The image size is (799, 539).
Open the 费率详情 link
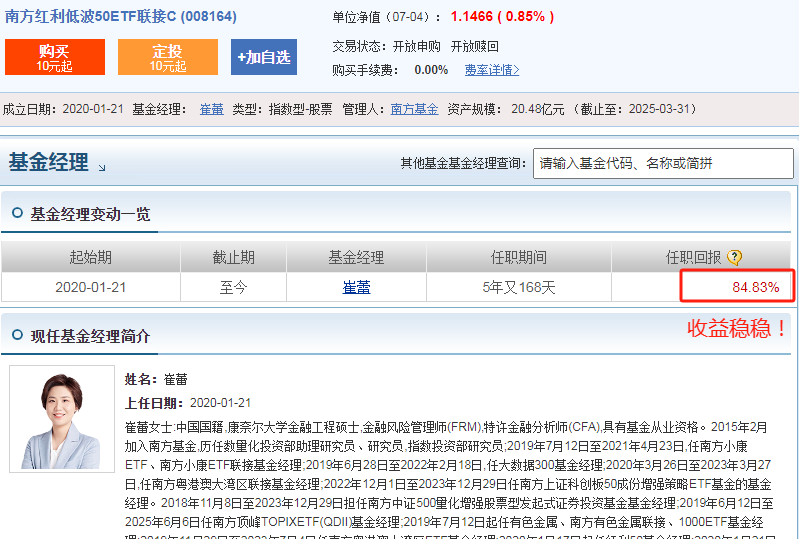pyautogui.click(x=492, y=70)
